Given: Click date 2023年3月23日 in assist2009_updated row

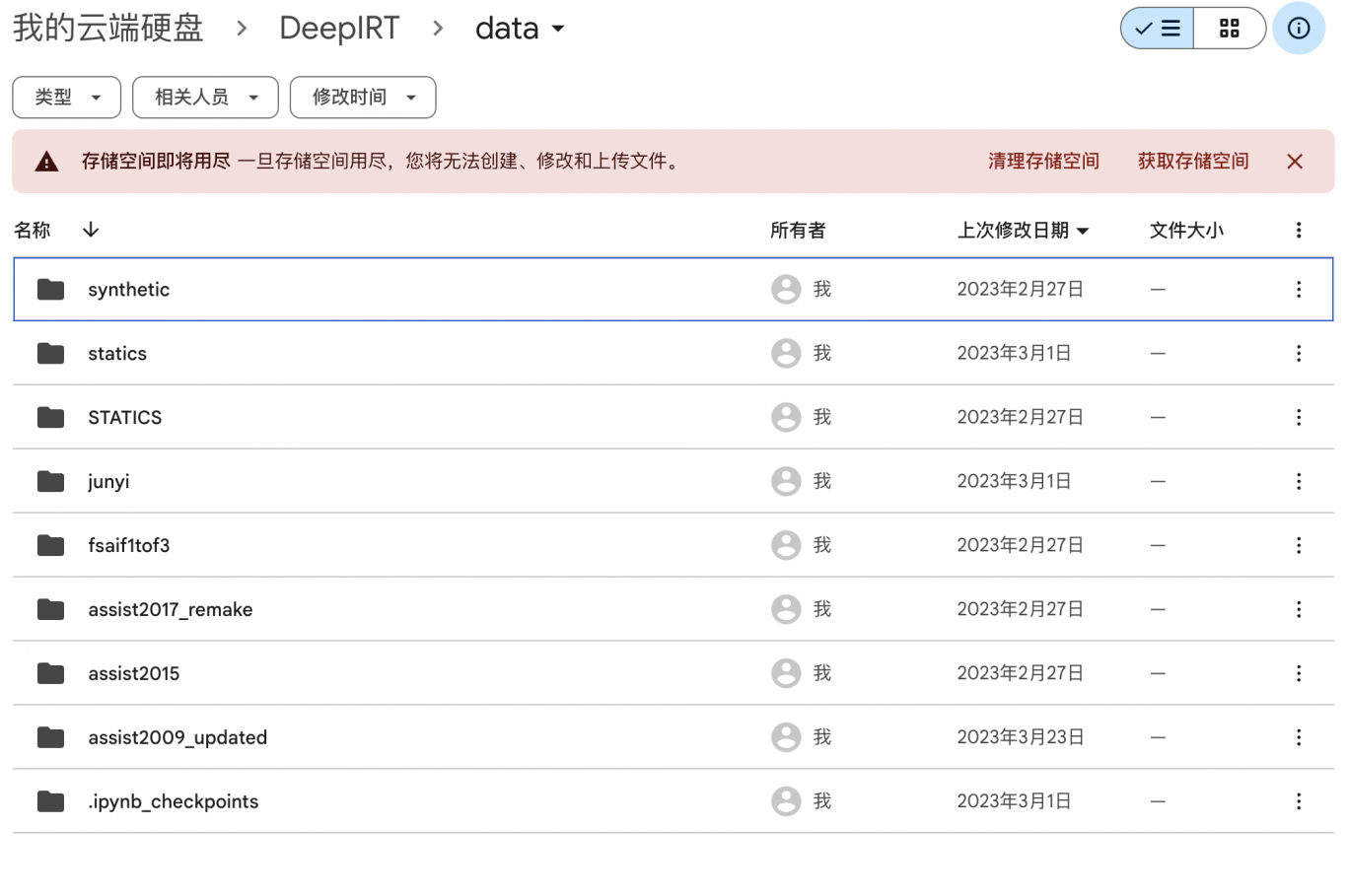Looking at the screenshot, I should 1021,737.
